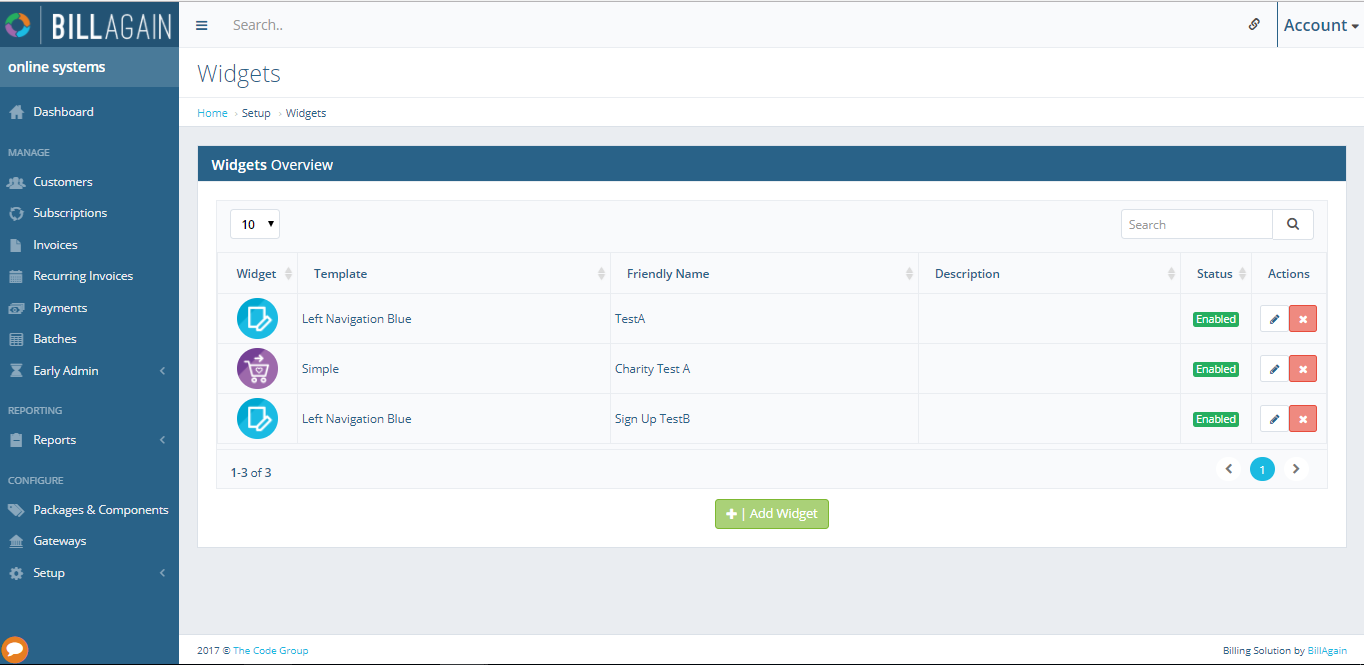Click the BillAgain logo icon
The width and height of the screenshot is (1364, 665).
pos(18,24)
